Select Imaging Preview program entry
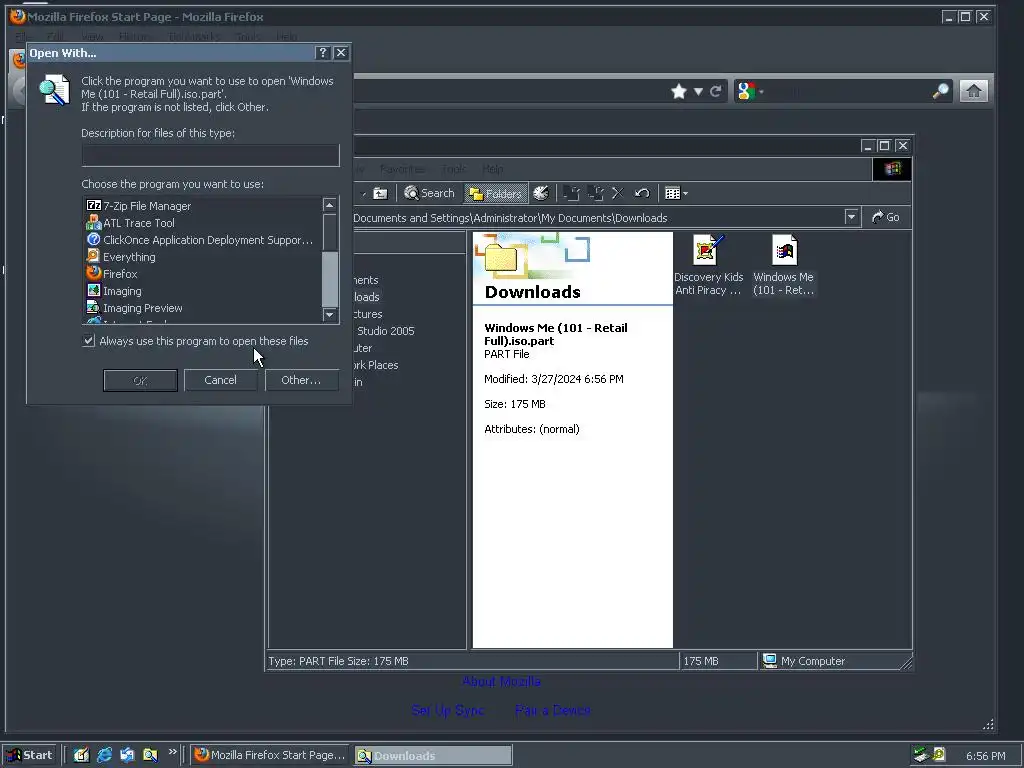Viewport: 1024px width, 768px height. coord(135,308)
